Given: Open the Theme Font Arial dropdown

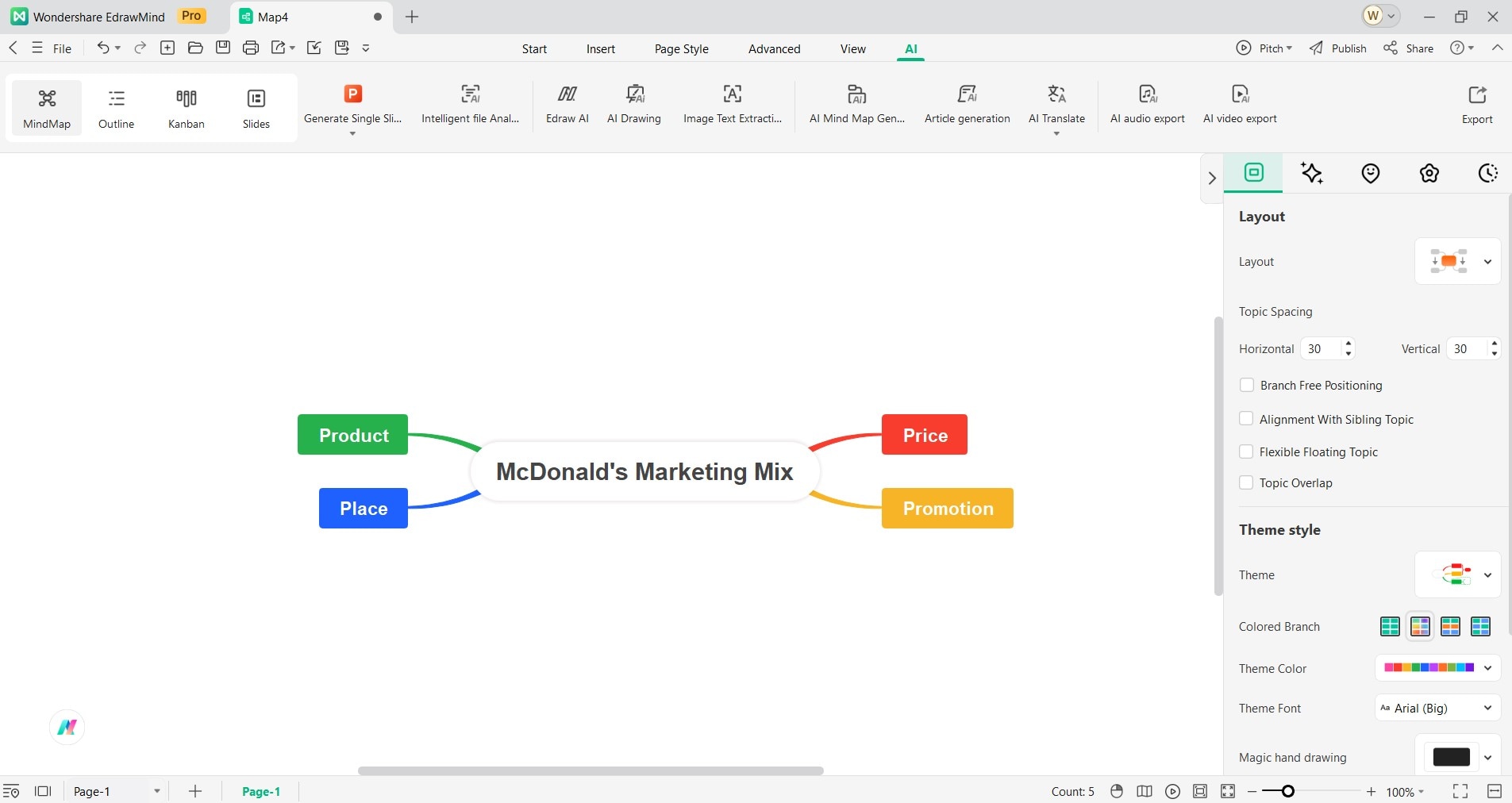Looking at the screenshot, I should pyautogui.click(x=1437, y=708).
